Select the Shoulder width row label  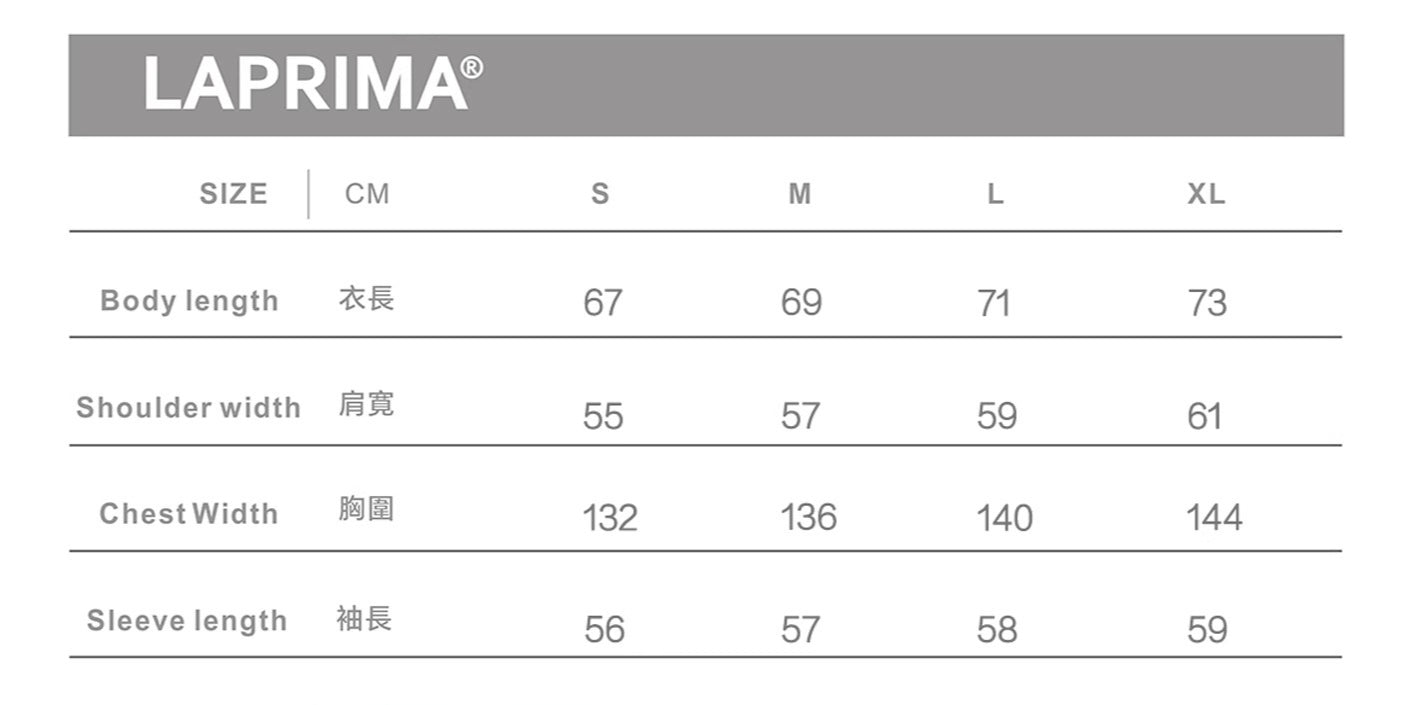(x=188, y=408)
